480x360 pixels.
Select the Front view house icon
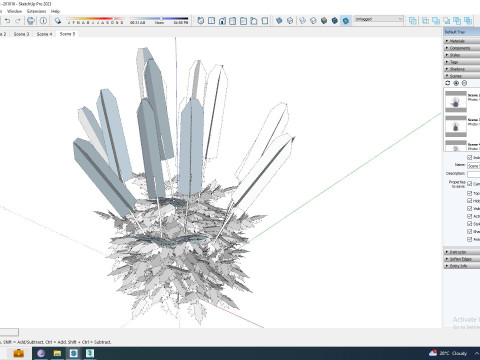pos(222,21)
